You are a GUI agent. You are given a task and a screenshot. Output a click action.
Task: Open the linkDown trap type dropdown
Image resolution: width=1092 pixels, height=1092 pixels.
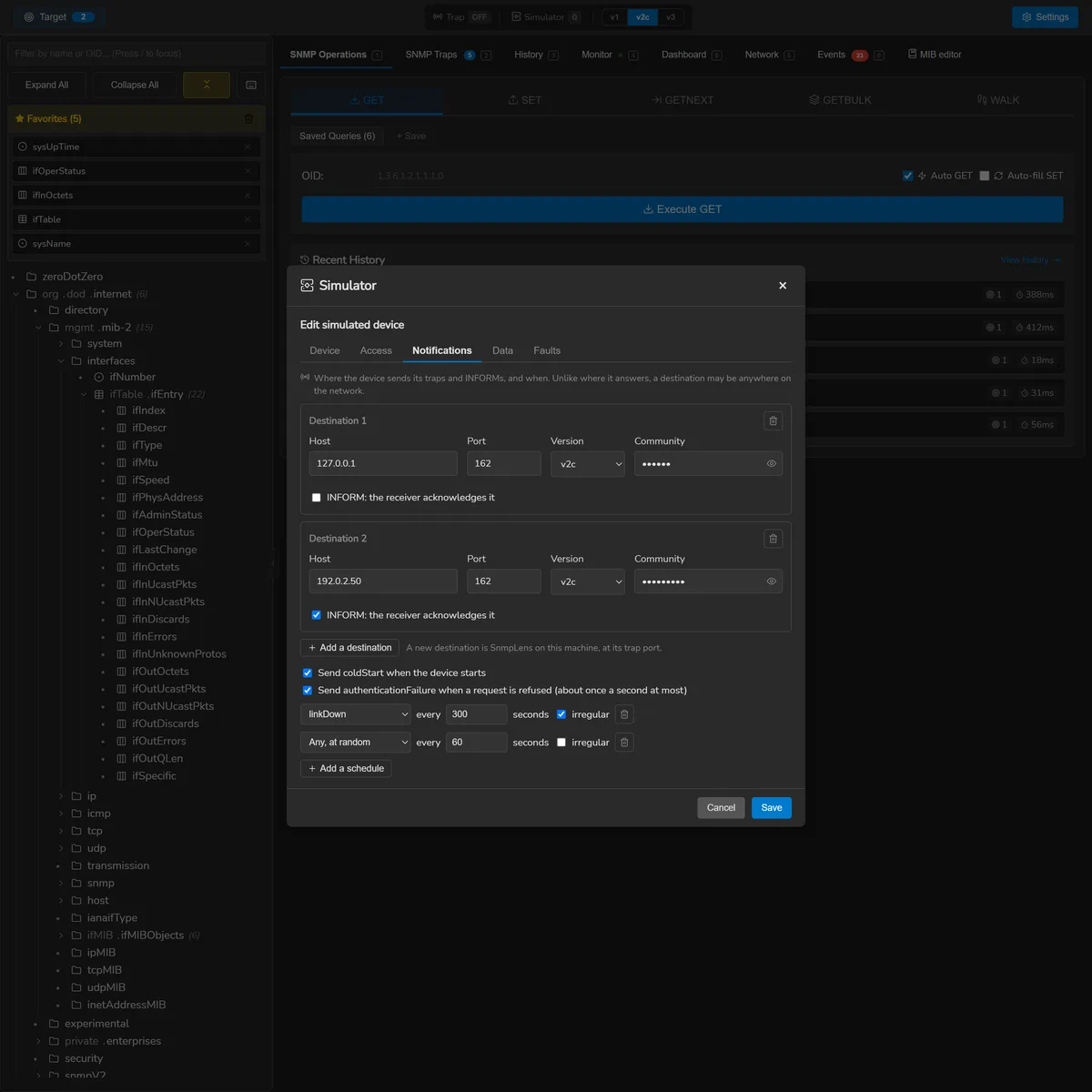[356, 714]
